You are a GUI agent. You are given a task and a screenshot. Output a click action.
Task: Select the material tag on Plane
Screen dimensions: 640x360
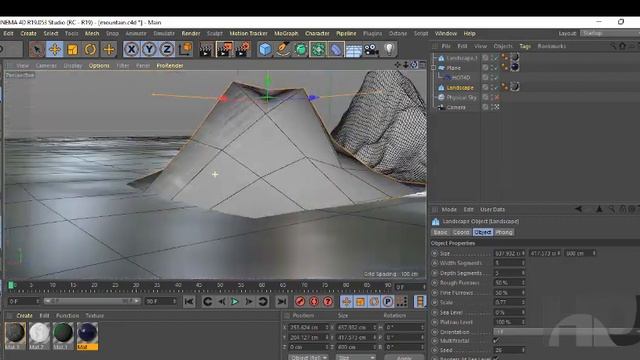click(515, 67)
